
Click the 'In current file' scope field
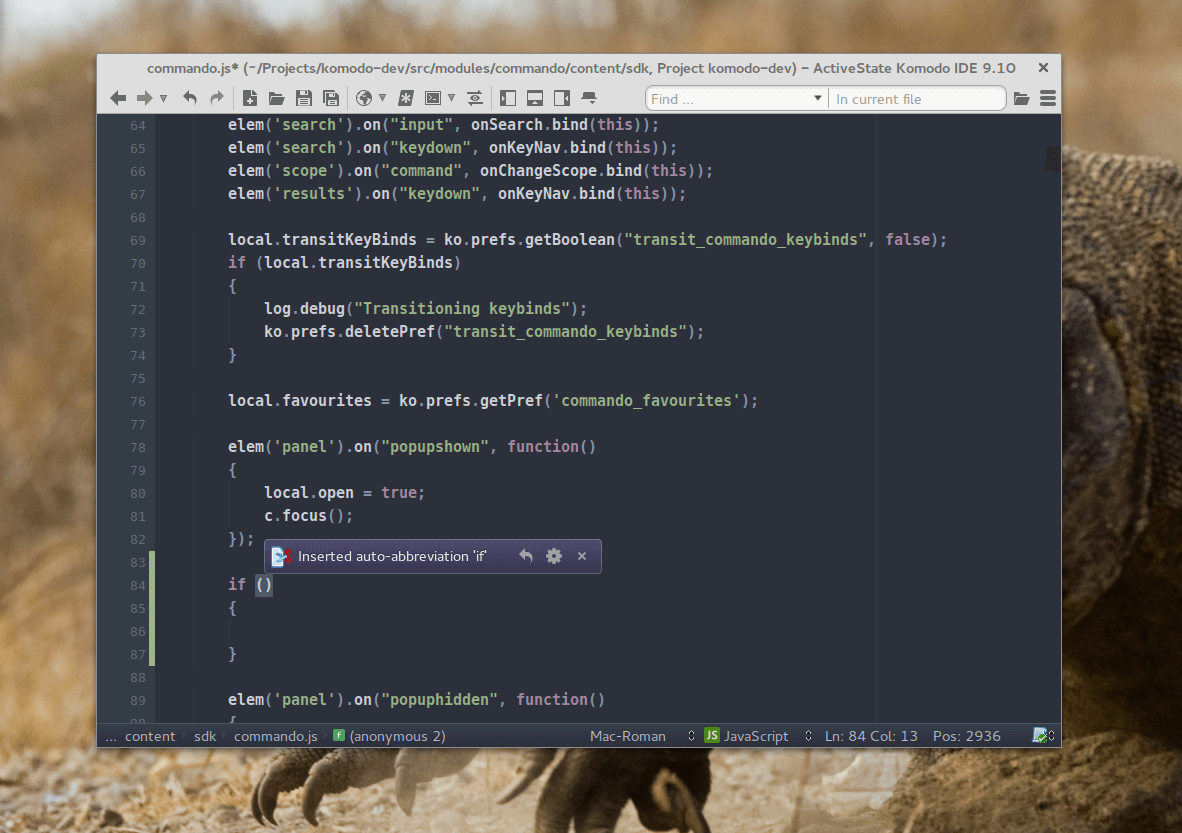coord(917,99)
